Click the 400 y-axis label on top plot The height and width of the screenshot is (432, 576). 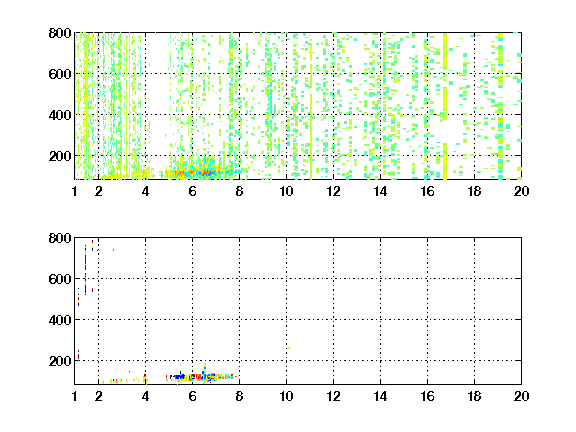pyautogui.click(x=60, y=115)
